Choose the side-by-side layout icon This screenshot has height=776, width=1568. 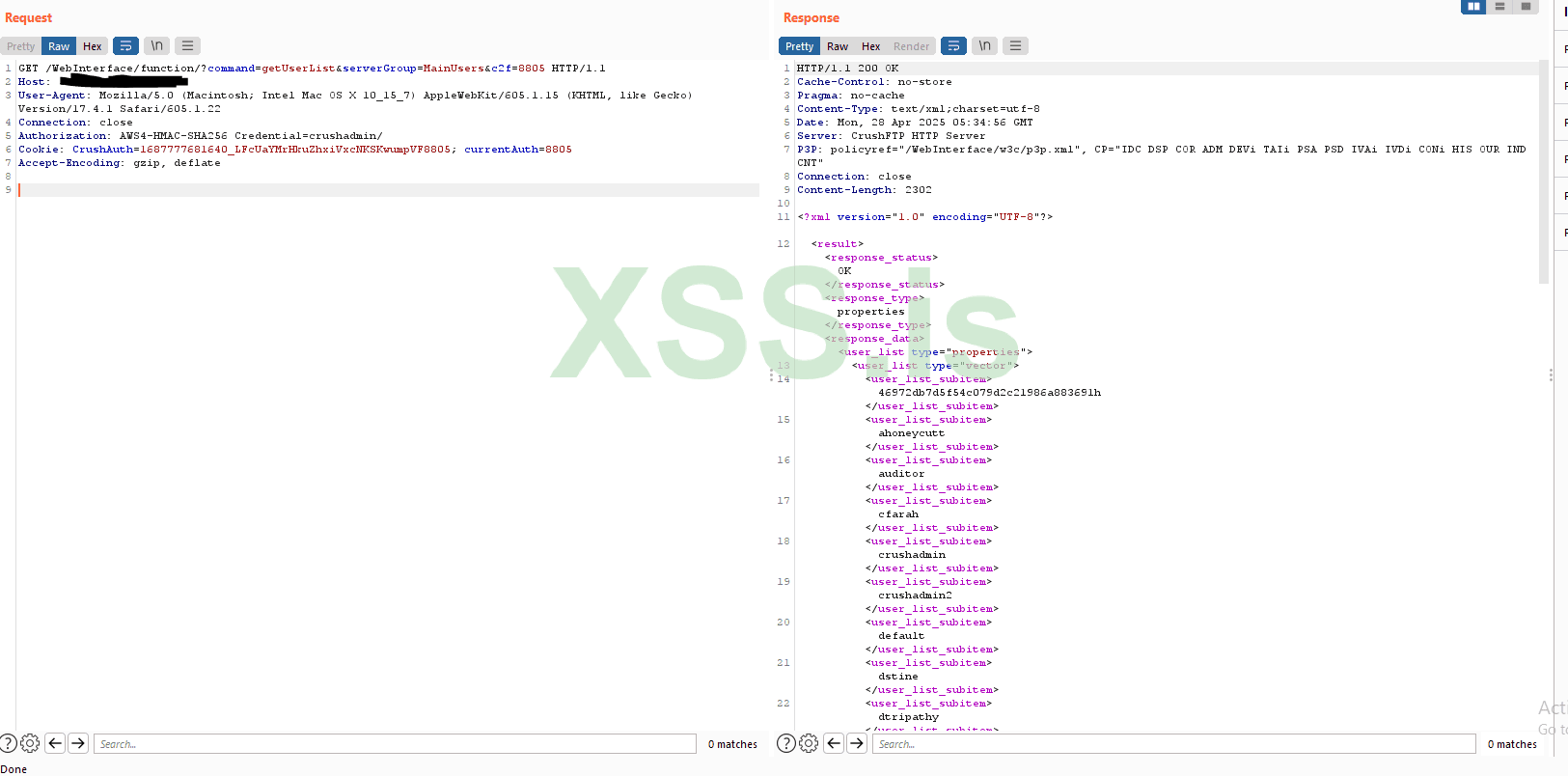coord(1473,7)
